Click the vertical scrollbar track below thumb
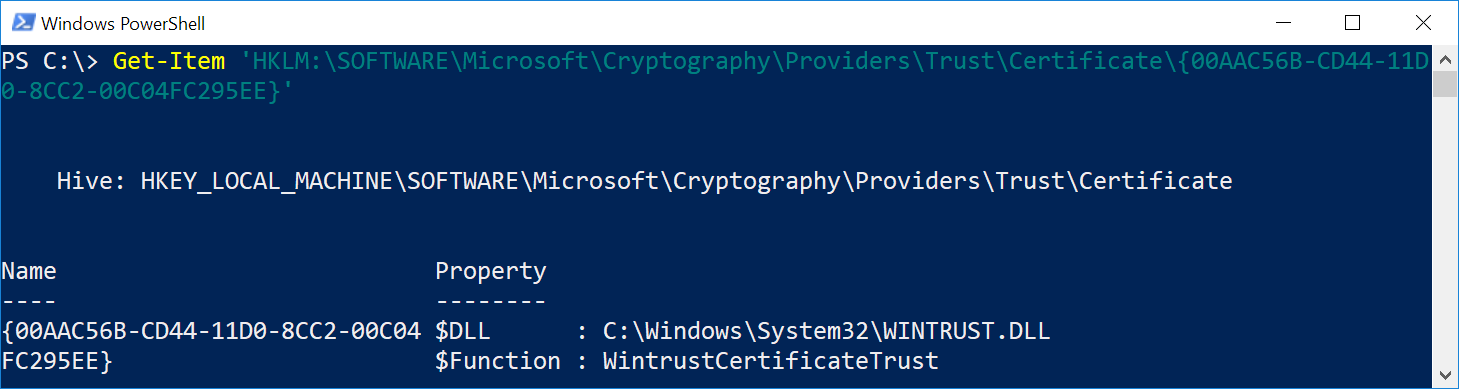The width and height of the screenshot is (1459, 389). [x=1445, y=230]
